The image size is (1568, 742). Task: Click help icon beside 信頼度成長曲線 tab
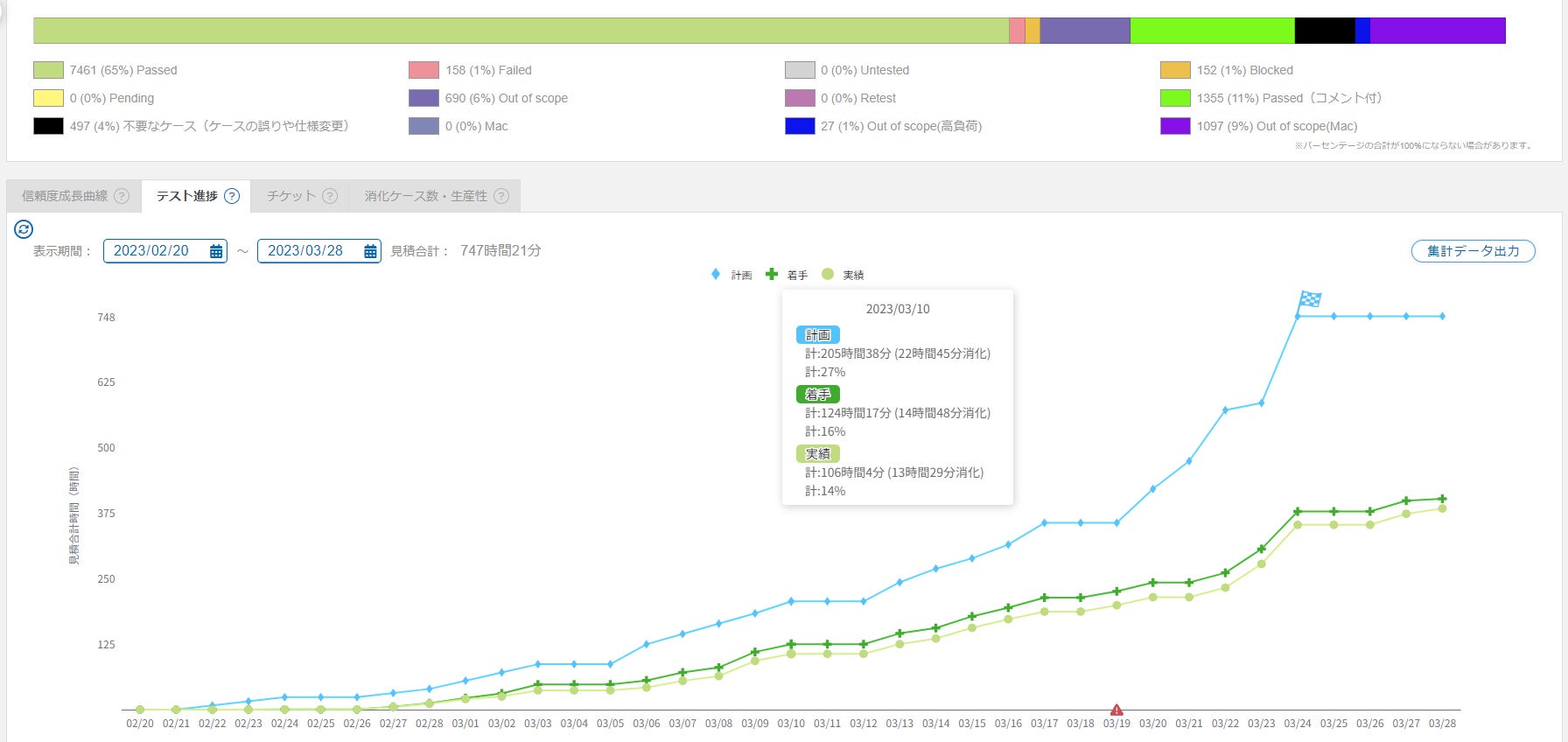click(x=122, y=196)
